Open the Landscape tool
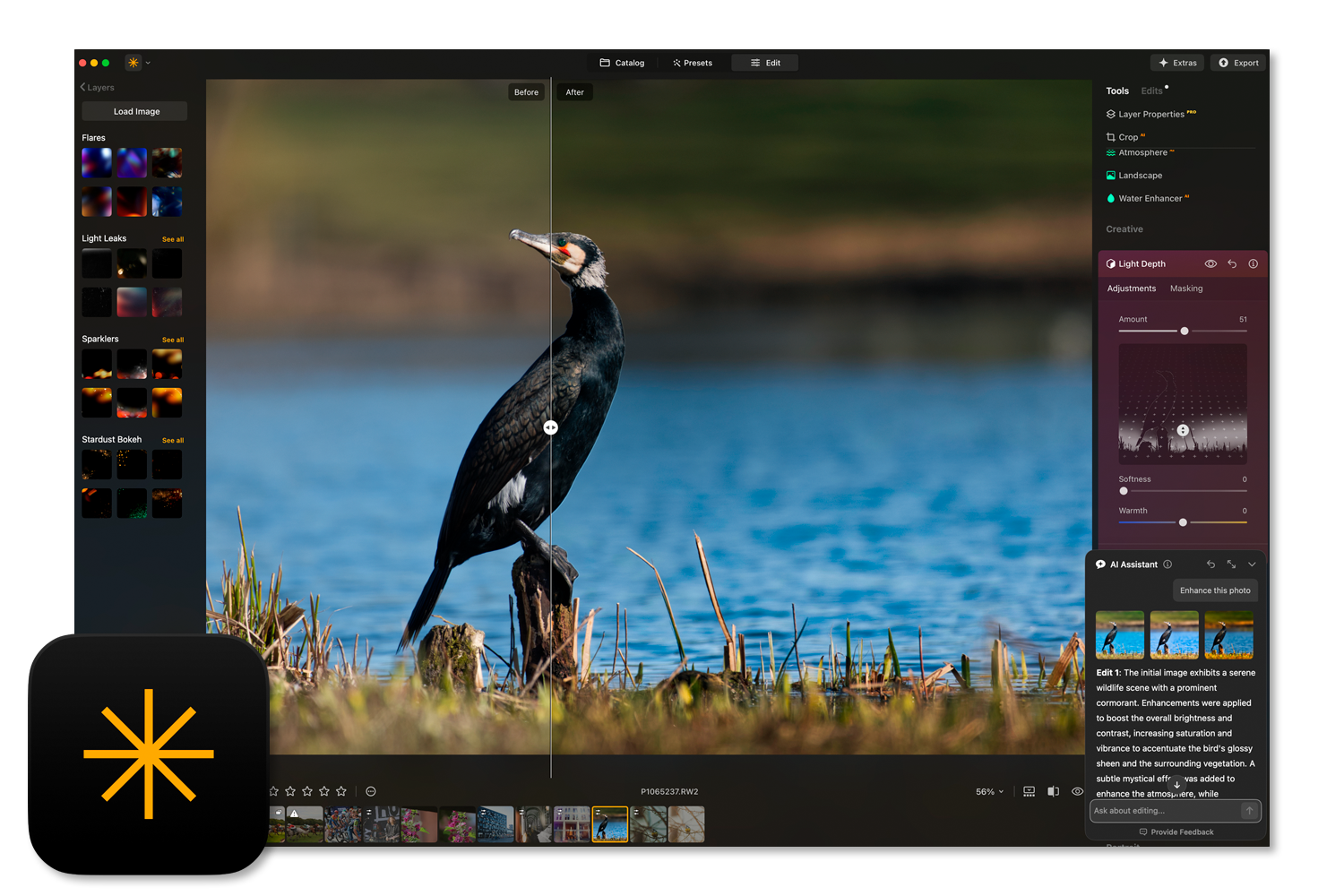The height and width of the screenshot is (896, 1344). 1140,176
